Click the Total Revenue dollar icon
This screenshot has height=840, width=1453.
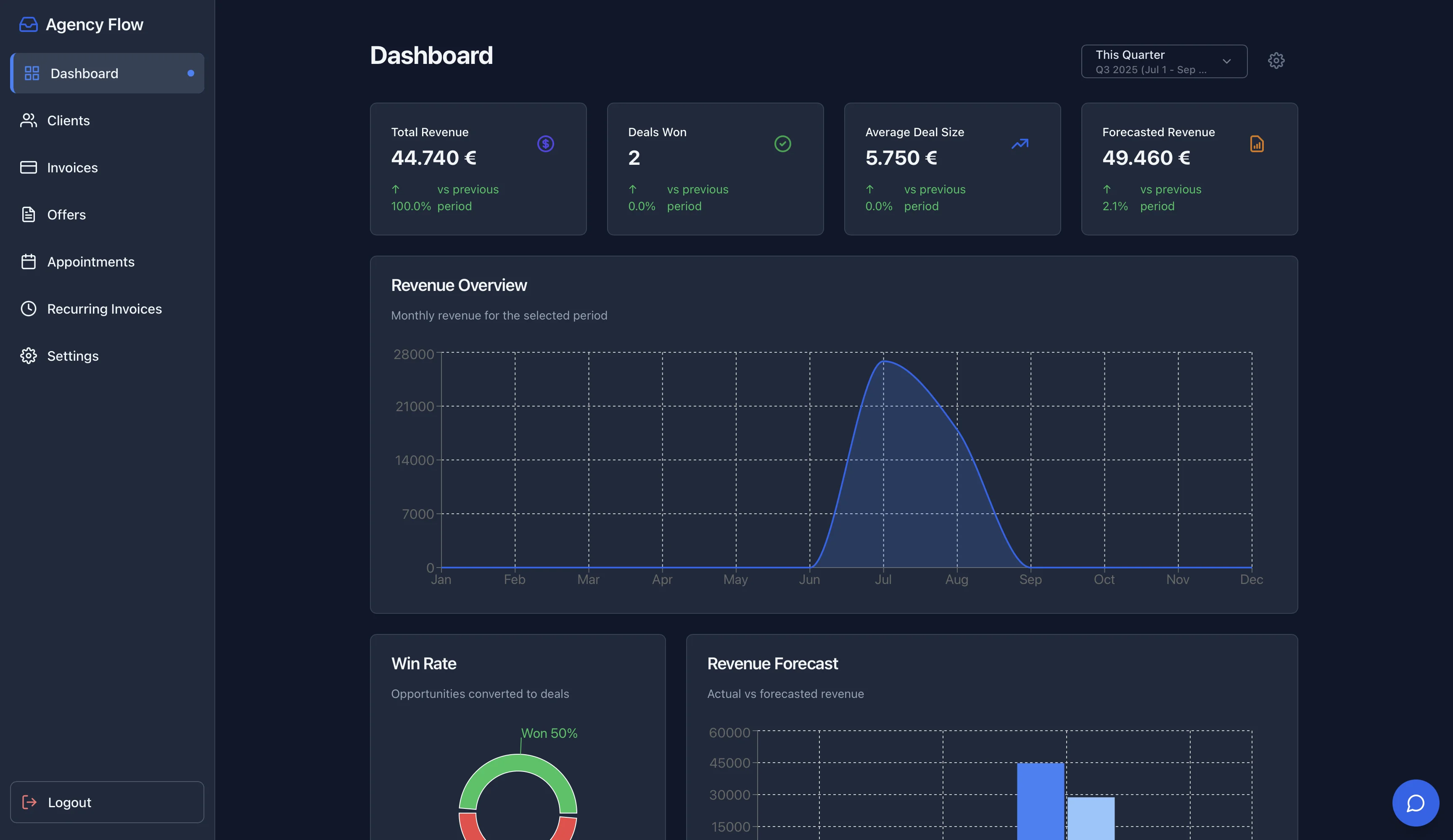click(545, 143)
